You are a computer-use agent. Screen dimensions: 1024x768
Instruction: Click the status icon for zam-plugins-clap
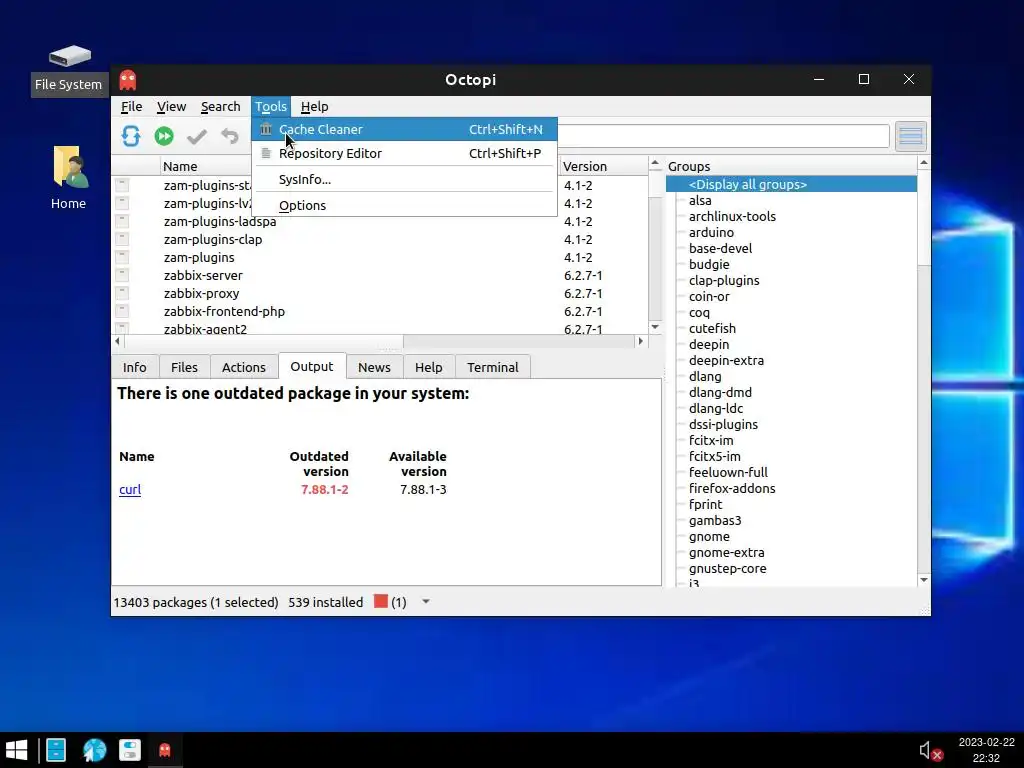click(x=122, y=239)
